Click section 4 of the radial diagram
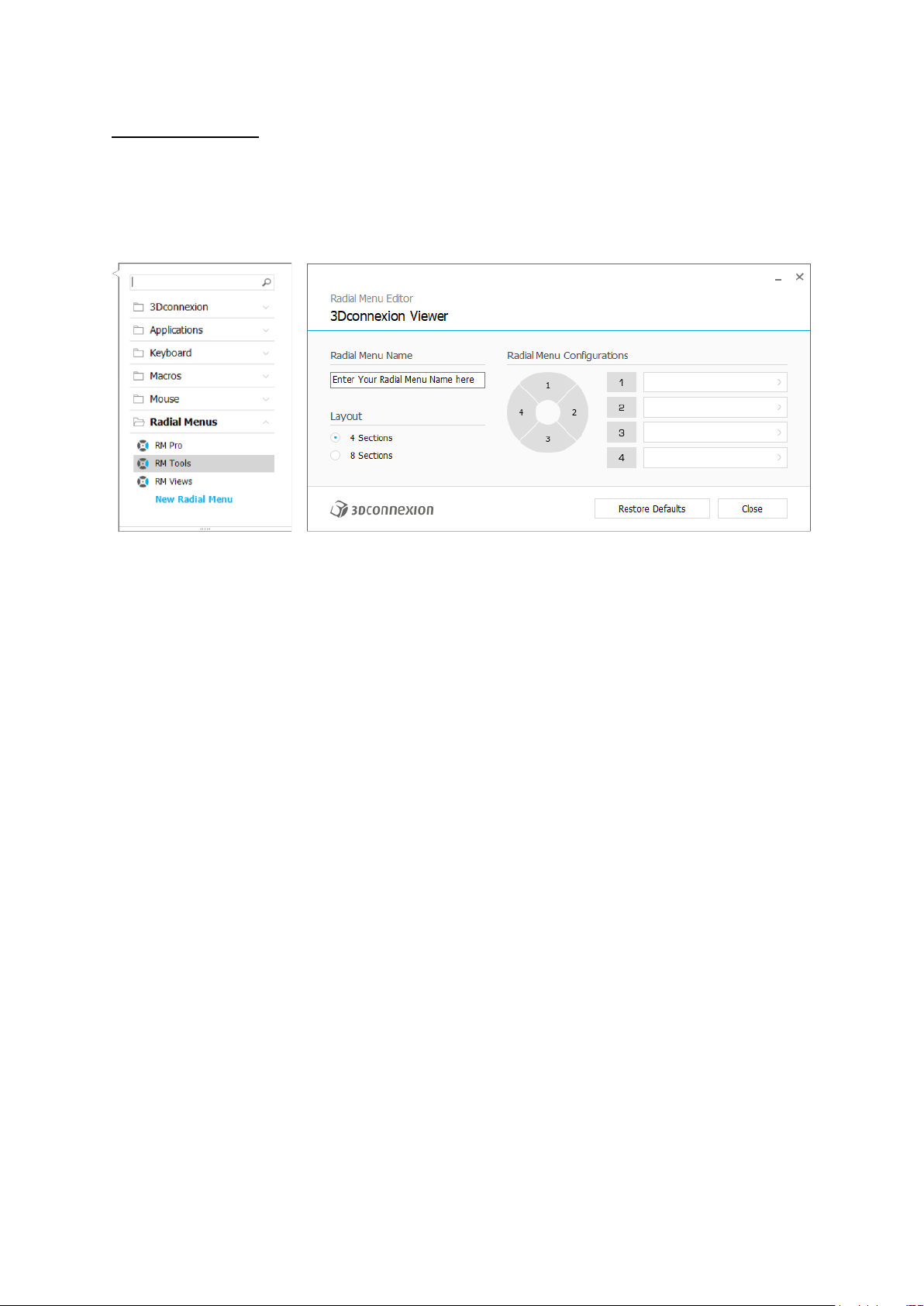This screenshot has width=924, height=1306. coord(521,412)
